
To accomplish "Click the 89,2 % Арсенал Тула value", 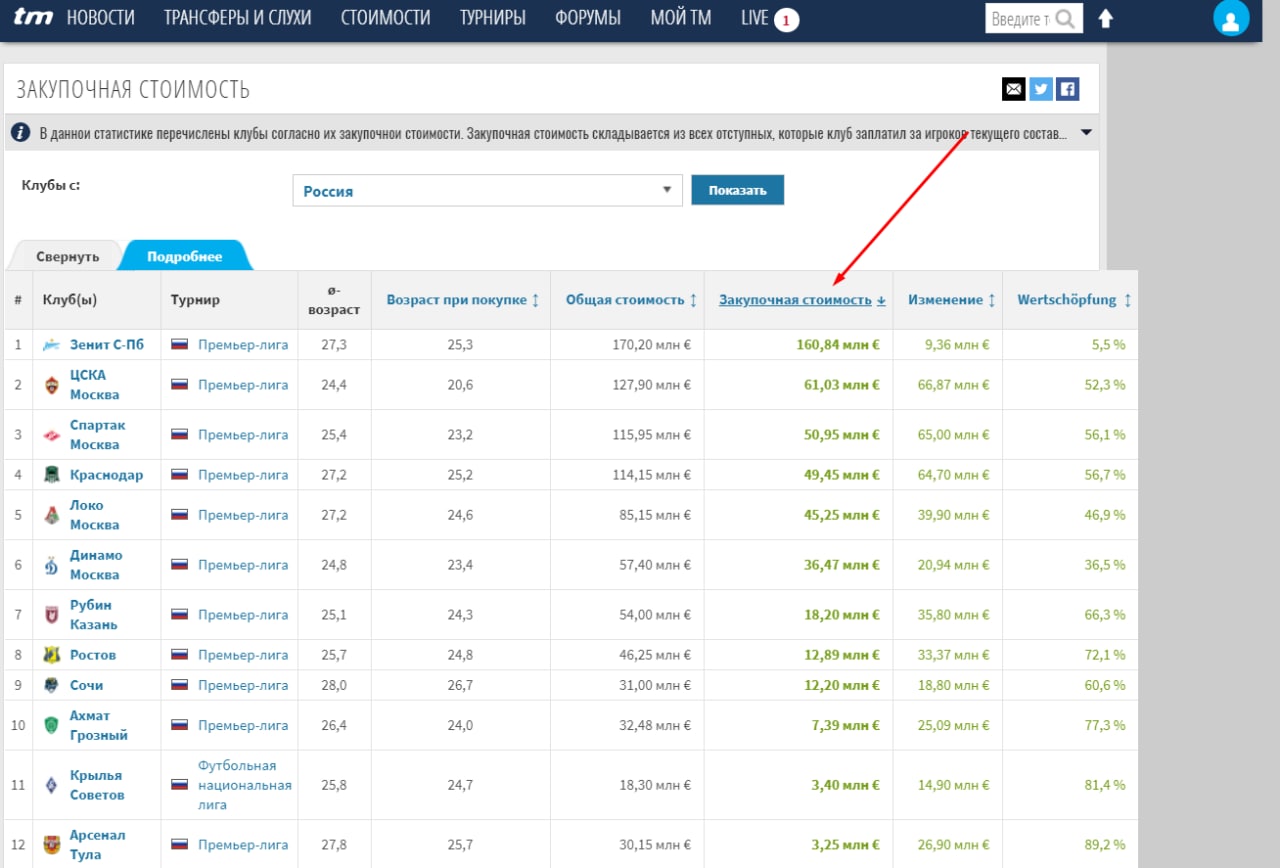I will (1104, 845).
